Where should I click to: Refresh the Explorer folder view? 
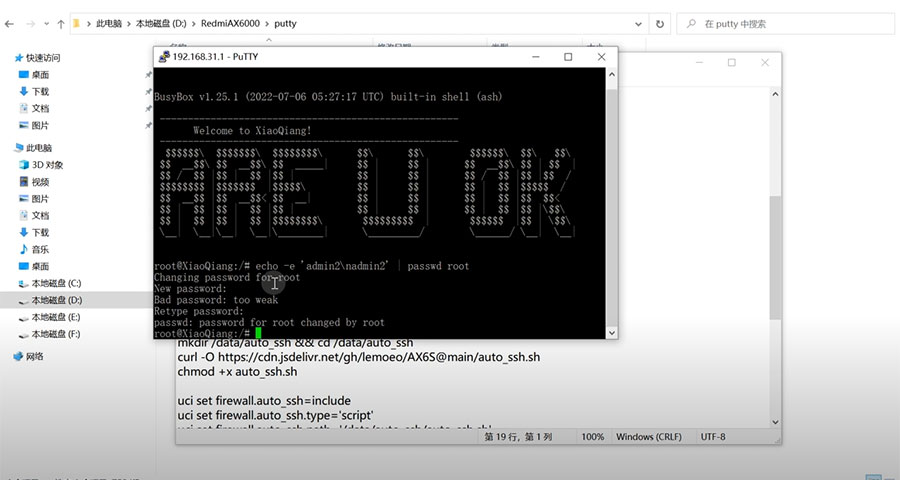(x=660, y=24)
